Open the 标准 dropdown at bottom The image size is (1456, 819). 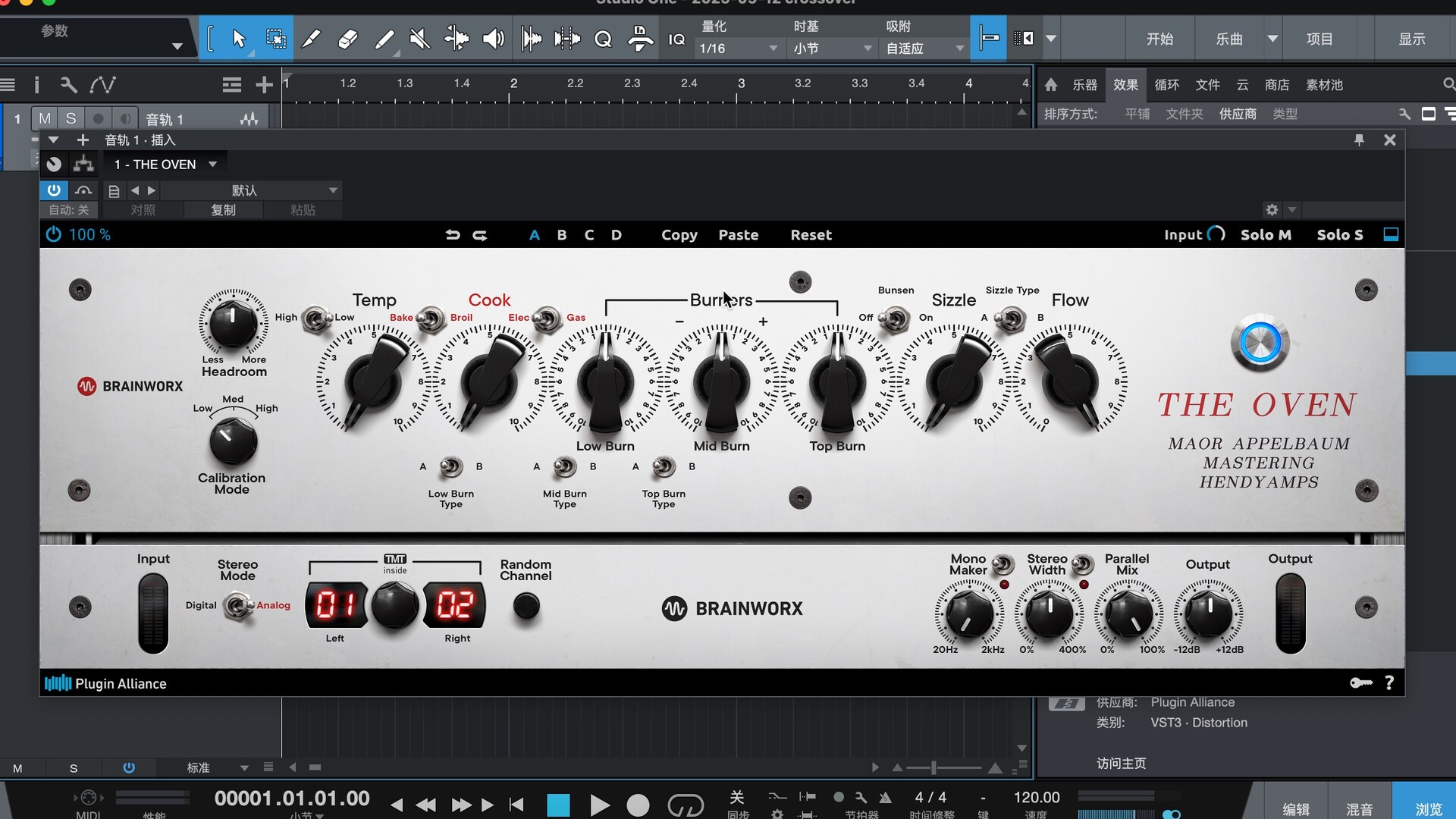tap(217, 767)
